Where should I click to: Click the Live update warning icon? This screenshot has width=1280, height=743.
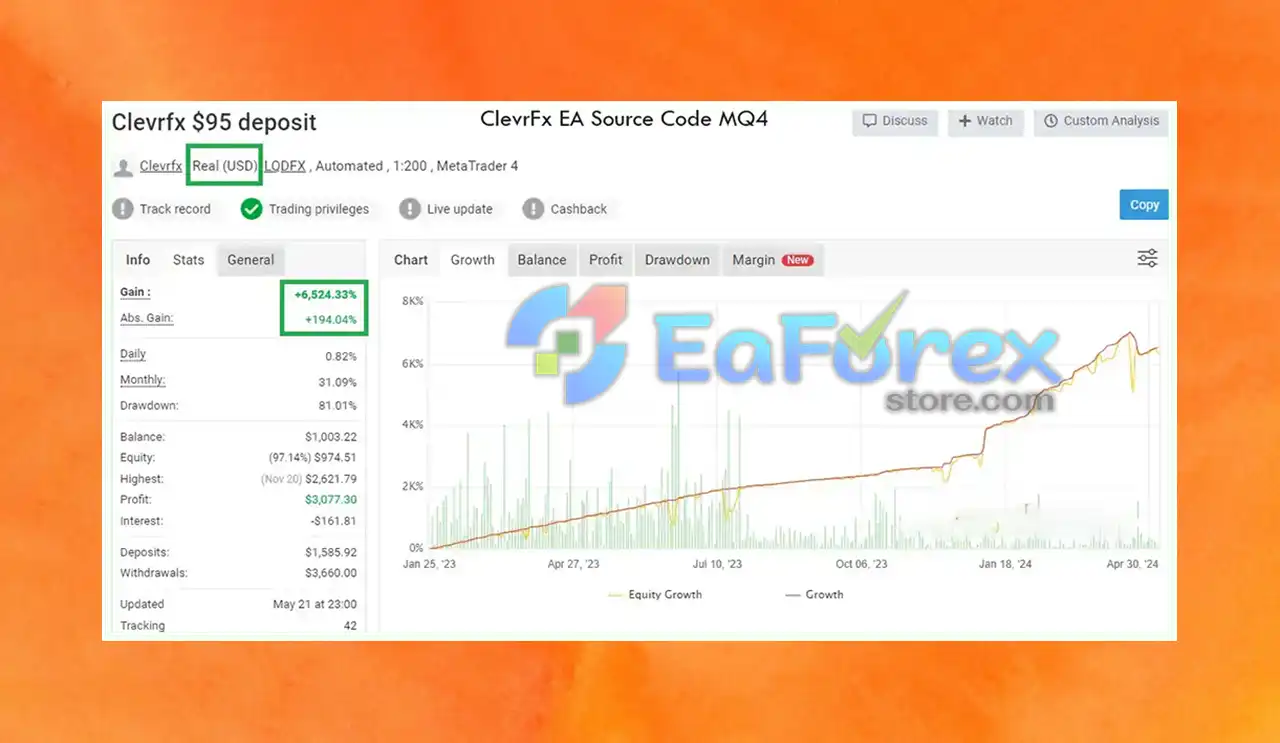click(x=409, y=209)
